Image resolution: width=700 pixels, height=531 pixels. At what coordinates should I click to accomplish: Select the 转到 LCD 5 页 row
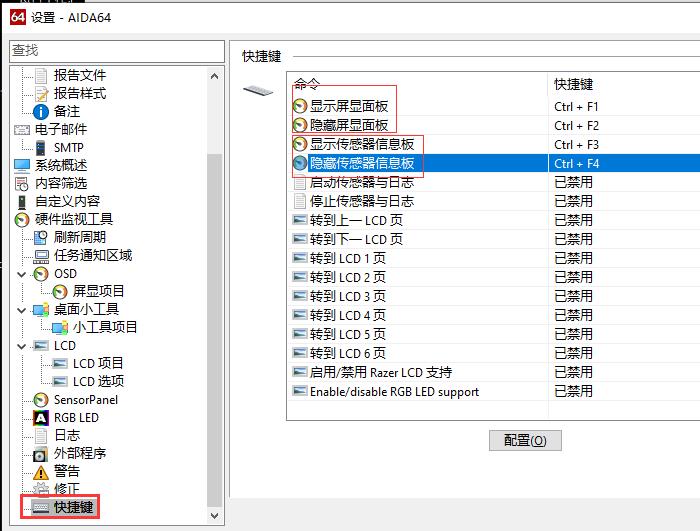tap(493, 334)
